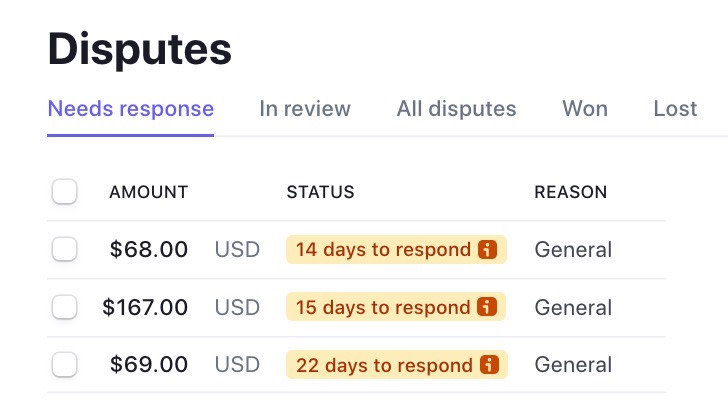Sort by the REASON column header
The width and height of the screenshot is (728, 420).
pyautogui.click(x=571, y=192)
